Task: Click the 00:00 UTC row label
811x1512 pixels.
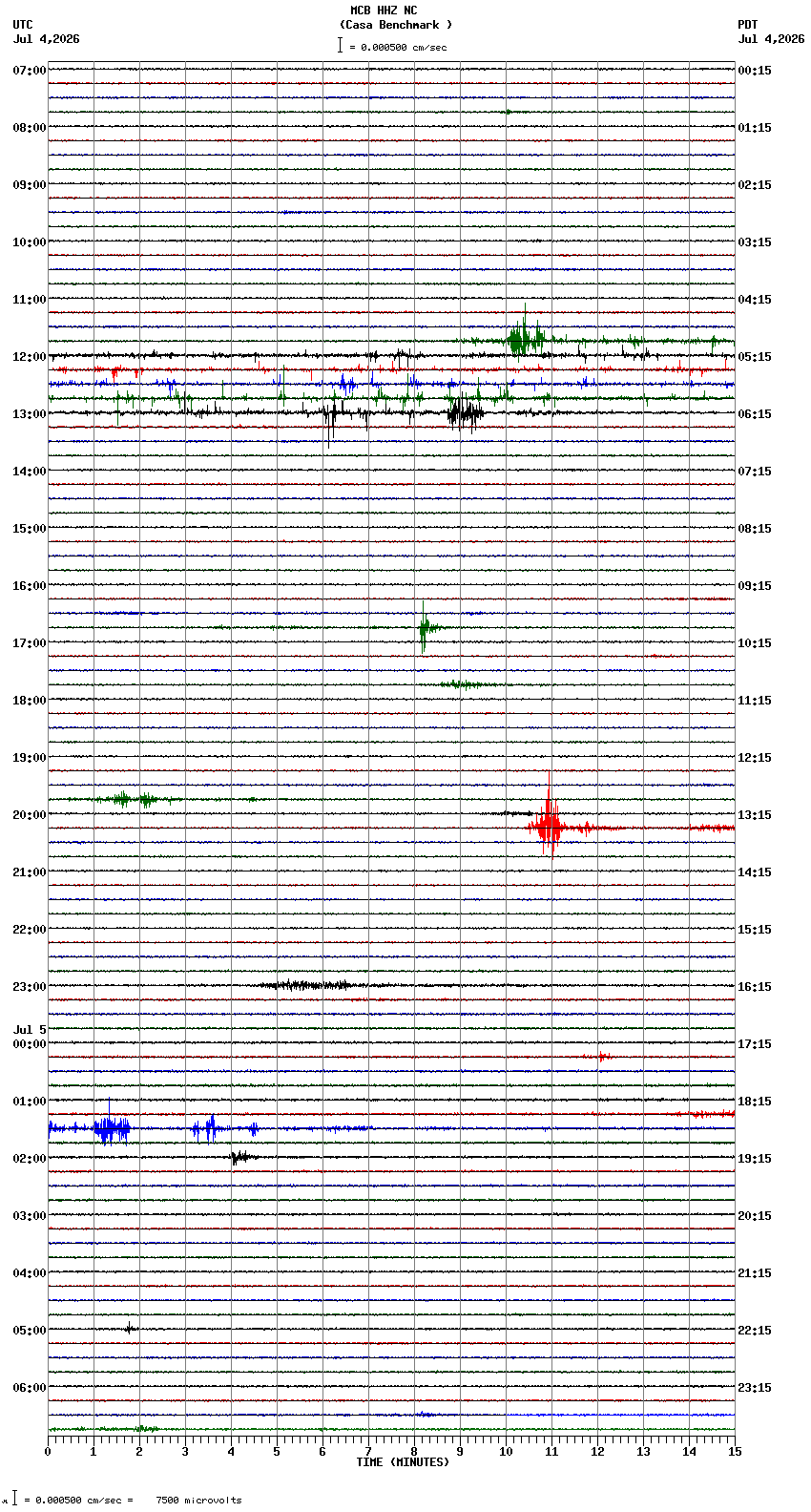Action: (30, 1044)
